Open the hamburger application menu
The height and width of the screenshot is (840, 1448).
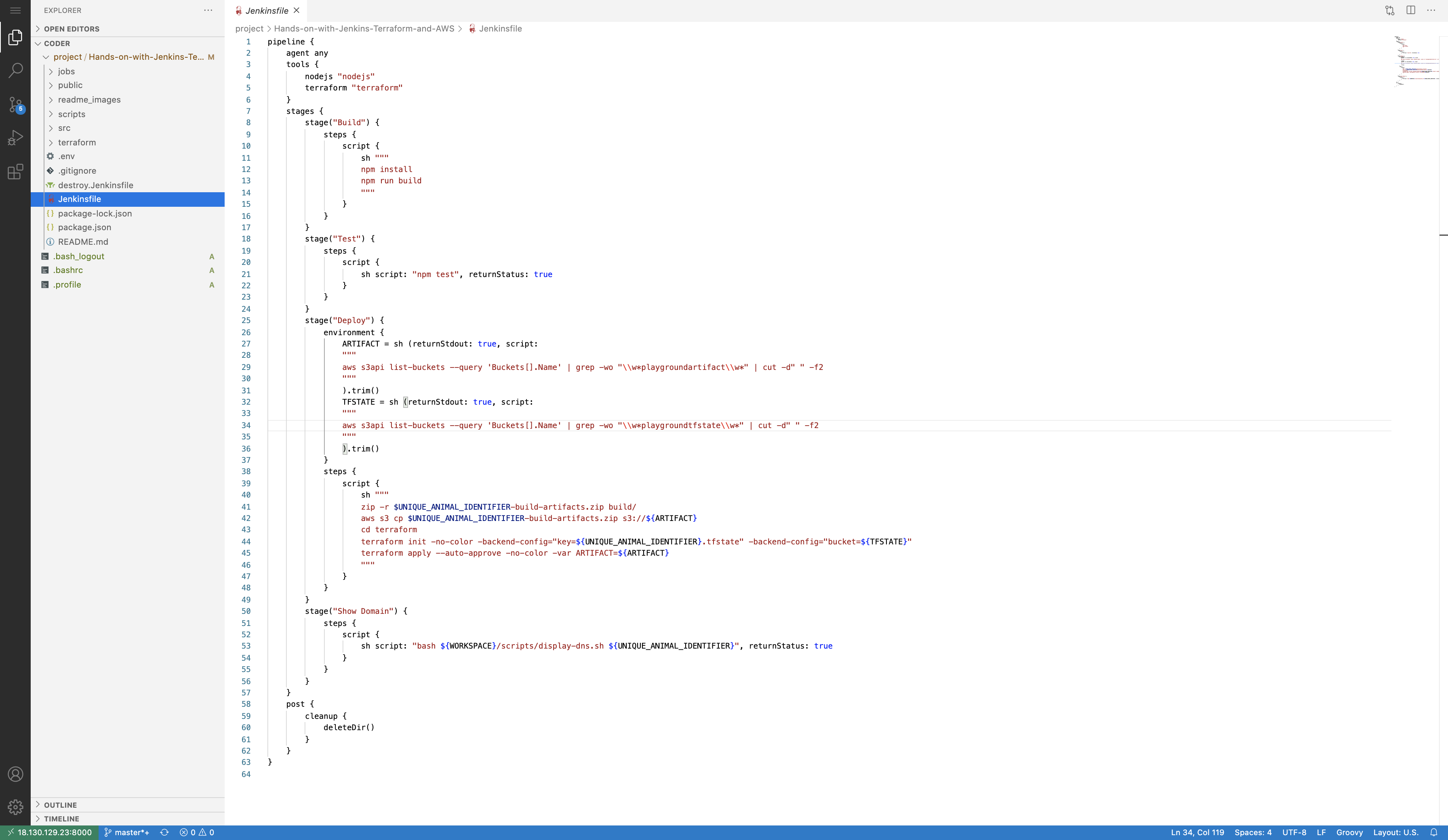(15, 10)
